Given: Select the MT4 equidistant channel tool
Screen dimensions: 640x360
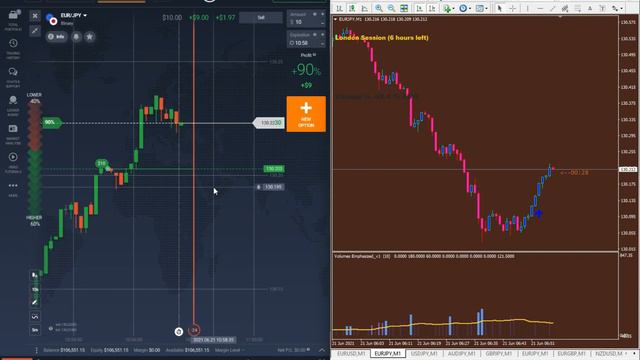Looking at the screenshot, I should pyautogui.click(x=565, y=8).
